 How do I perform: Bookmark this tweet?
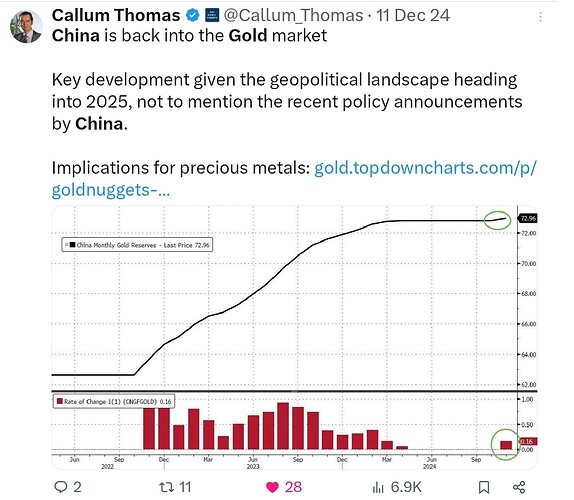(484, 487)
